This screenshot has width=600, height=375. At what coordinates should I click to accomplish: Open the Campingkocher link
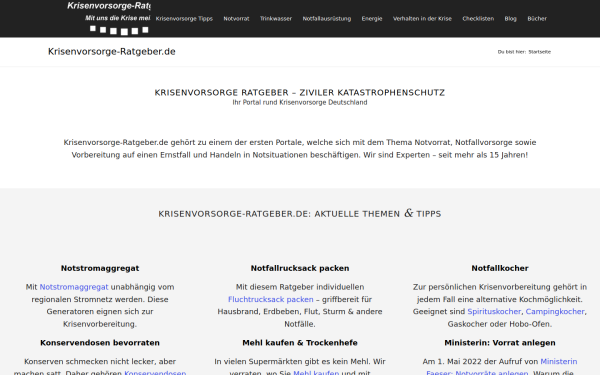555,311
